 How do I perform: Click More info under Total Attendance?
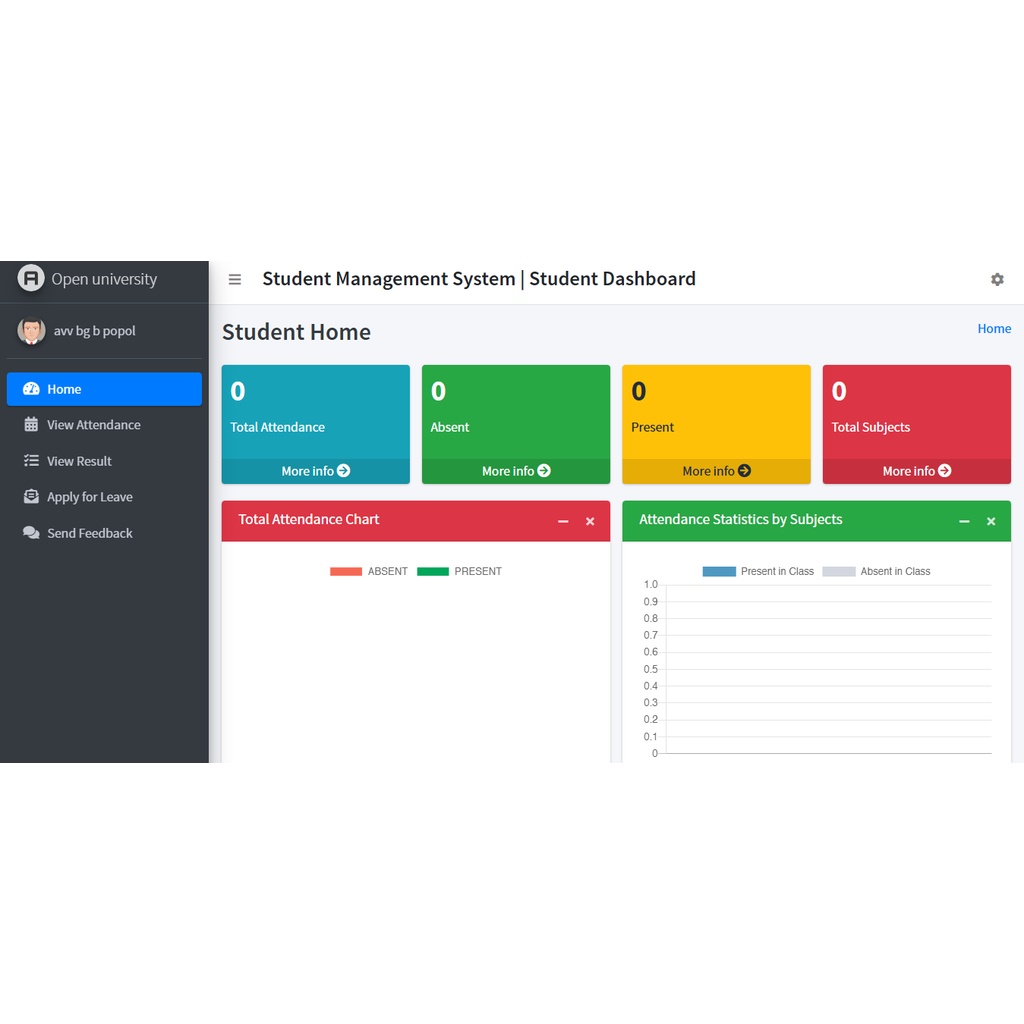pyautogui.click(x=315, y=471)
